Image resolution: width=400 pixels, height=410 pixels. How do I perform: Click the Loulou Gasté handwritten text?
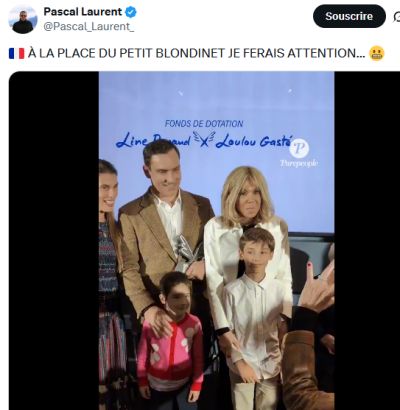point(254,141)
